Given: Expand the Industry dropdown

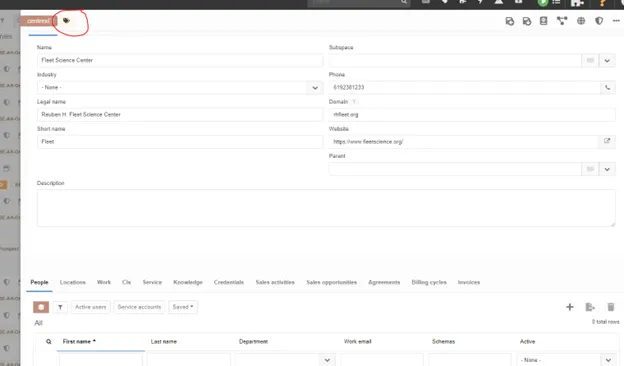Looking at the screenshot, I should tap(315, 88).
